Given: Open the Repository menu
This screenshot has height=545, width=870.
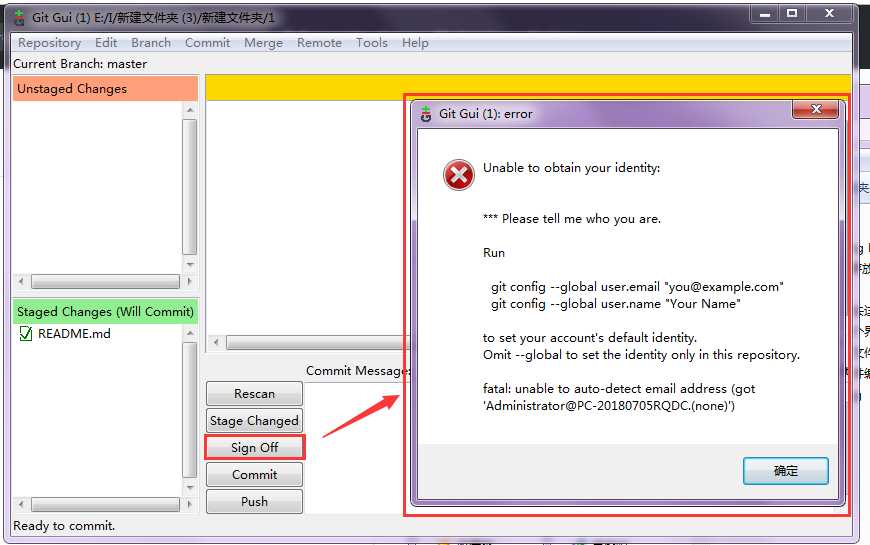Looking at the screenshot, I should pos(49,43).
